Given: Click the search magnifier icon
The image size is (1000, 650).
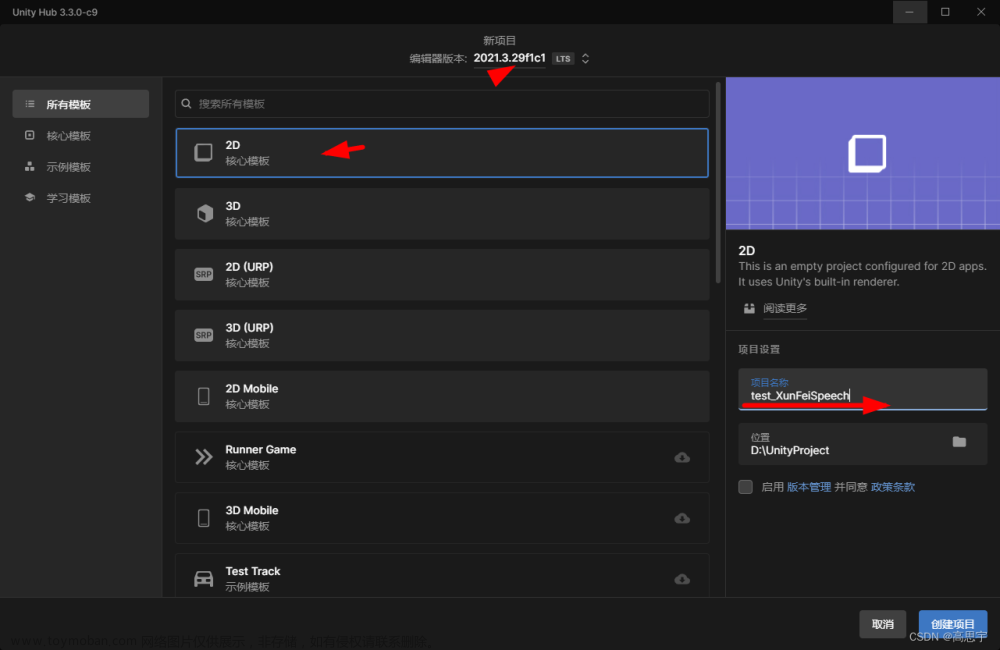Looking at the screenshot, I should (x=186, y=103).
